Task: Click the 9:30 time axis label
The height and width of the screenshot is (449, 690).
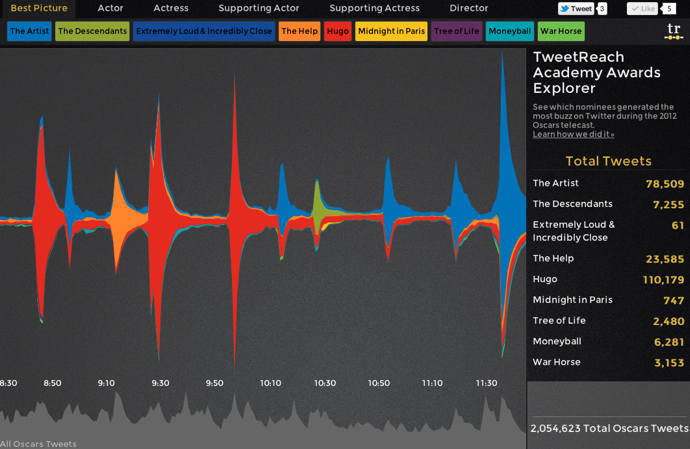Action: pyautogui.click(x=160, y=383)
